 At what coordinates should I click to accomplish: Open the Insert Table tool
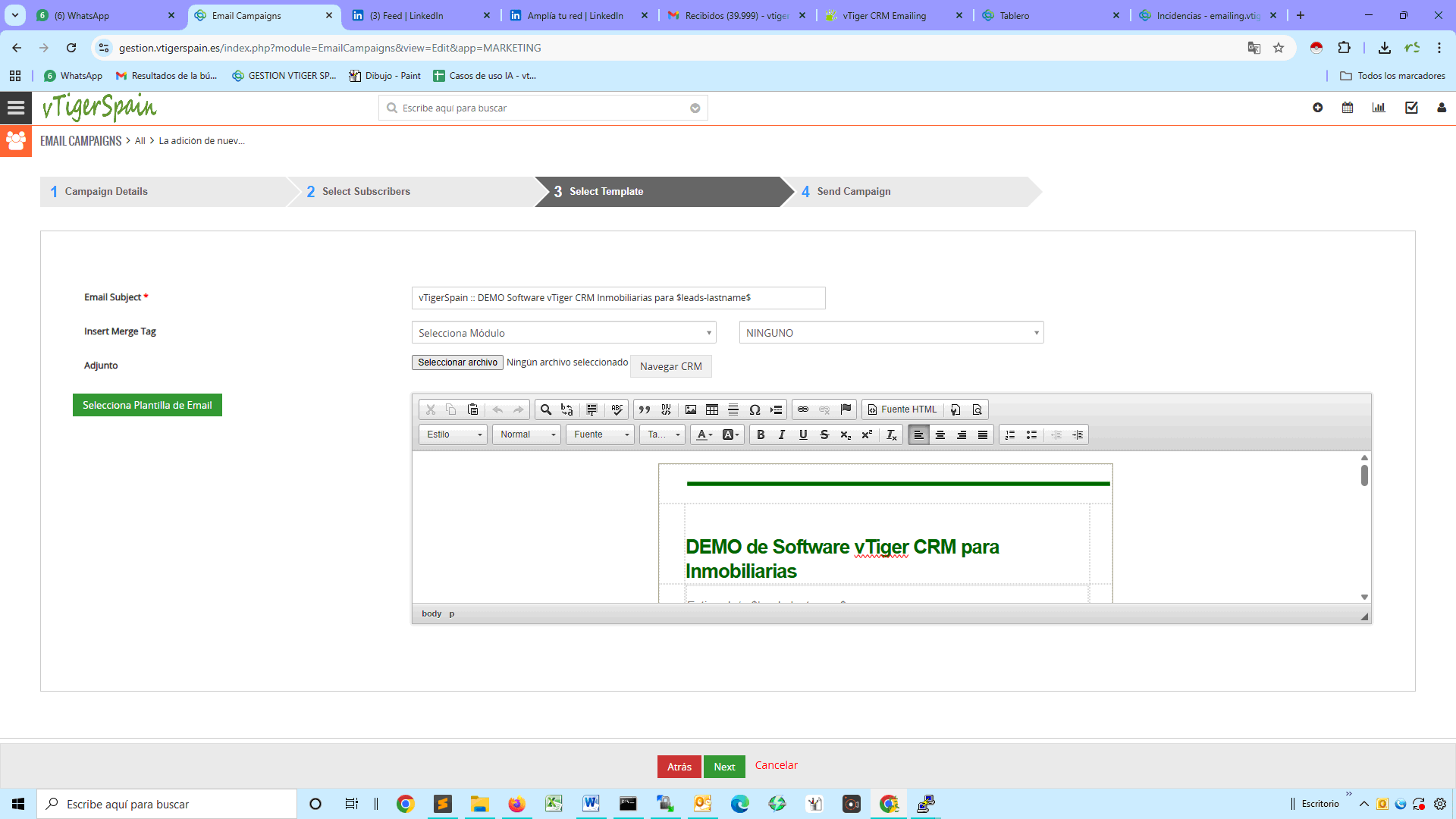click(711, 409)
